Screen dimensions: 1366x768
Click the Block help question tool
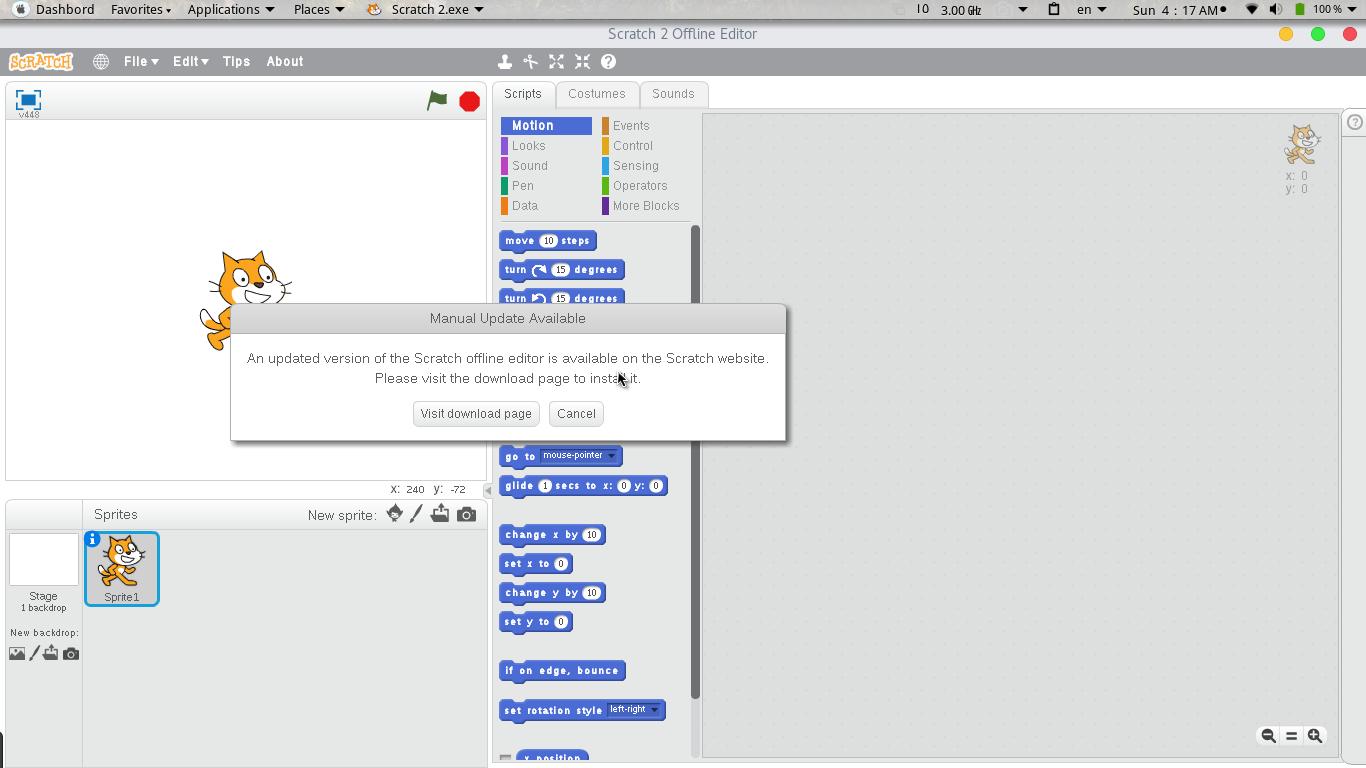(x=608, y=61)
